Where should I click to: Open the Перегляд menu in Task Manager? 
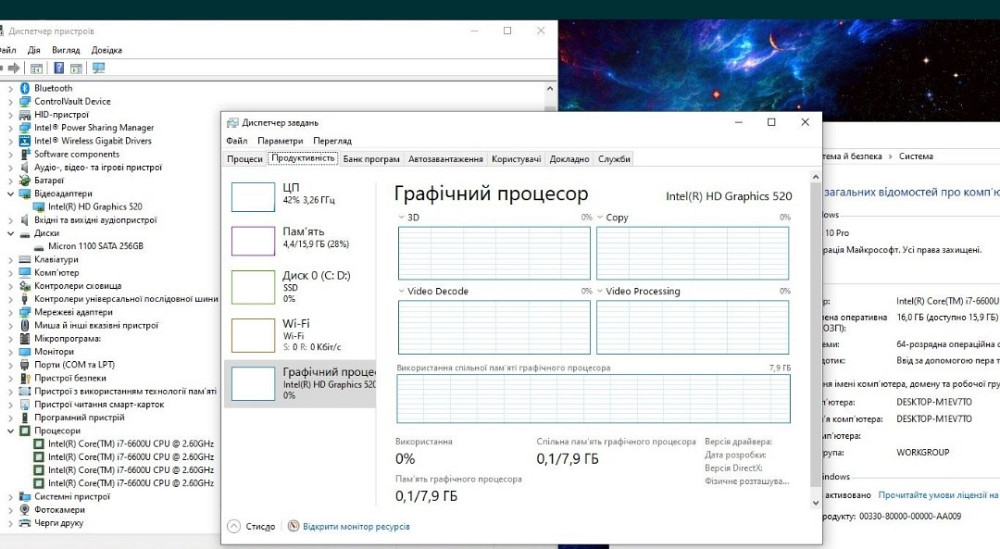[x=332, y=141]
